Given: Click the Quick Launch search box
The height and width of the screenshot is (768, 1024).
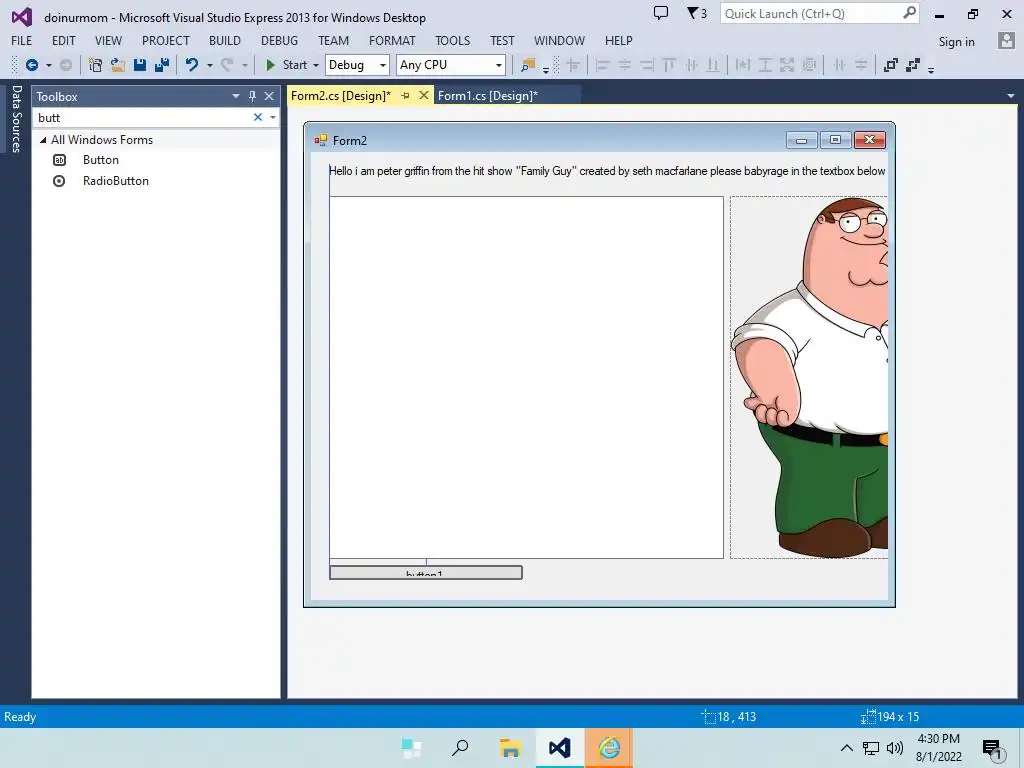Looking at the screenshot, I should point(819,14).
